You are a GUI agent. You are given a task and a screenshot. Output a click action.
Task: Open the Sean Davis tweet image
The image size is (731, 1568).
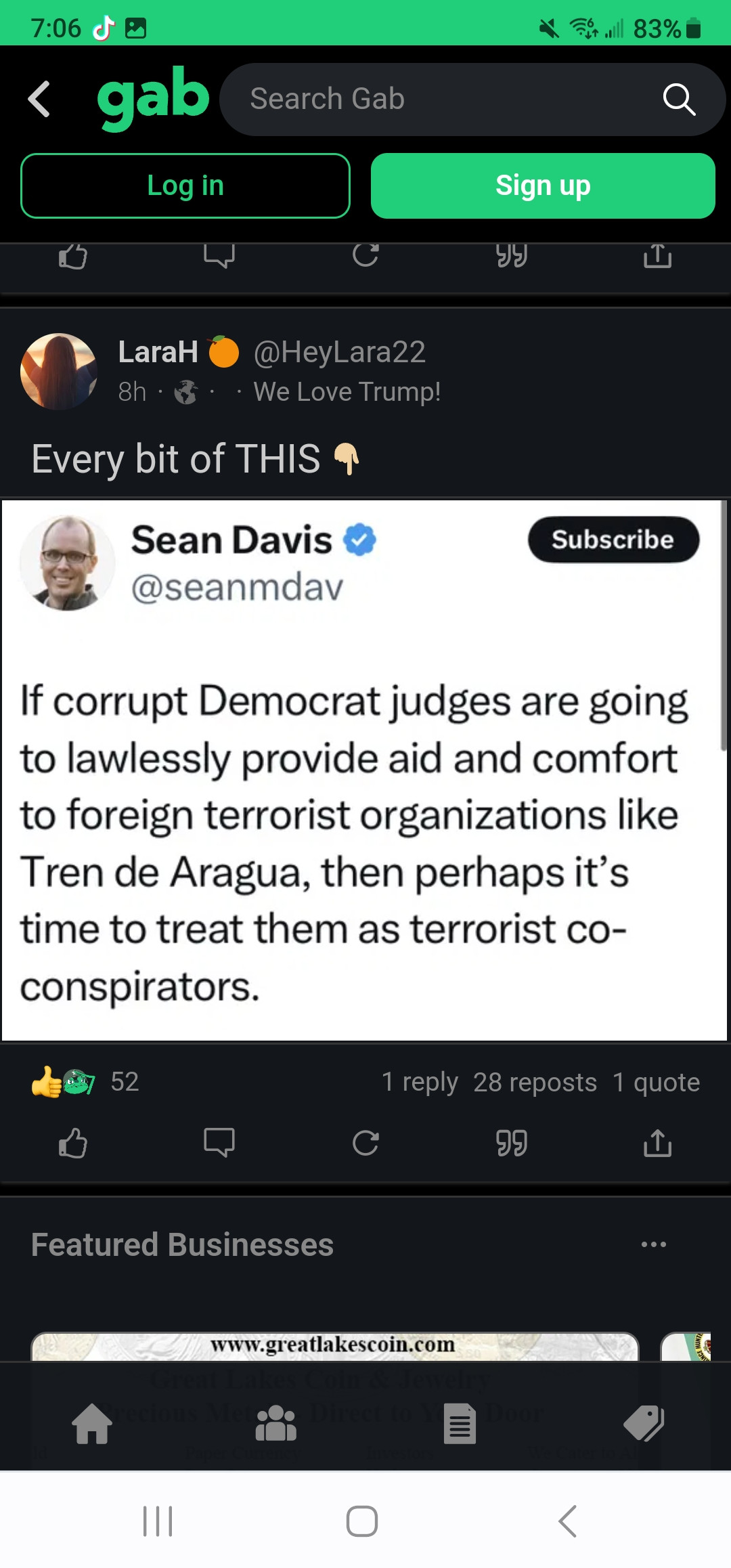click(364, 770)
